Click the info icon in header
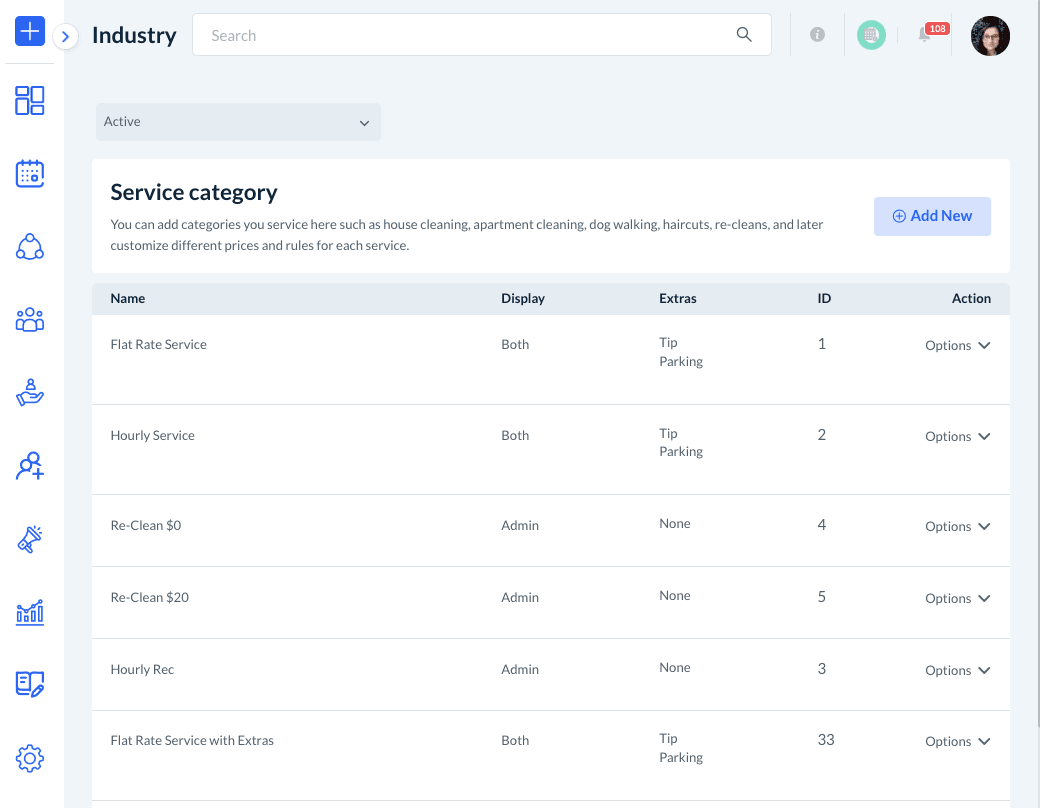The width and height of the screenshot is (1040, 808). click(x=817, y=35)
